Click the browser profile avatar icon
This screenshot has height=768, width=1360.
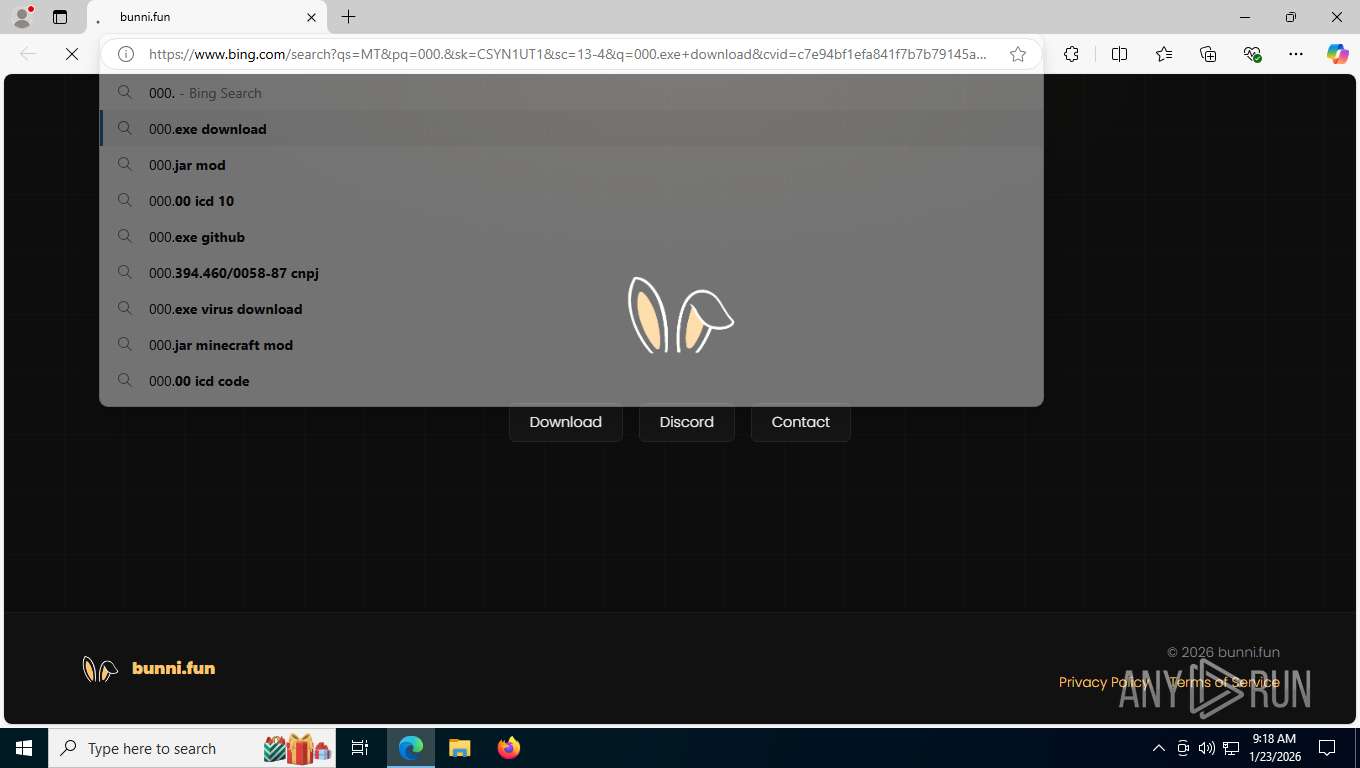click(x=22, y=17)
